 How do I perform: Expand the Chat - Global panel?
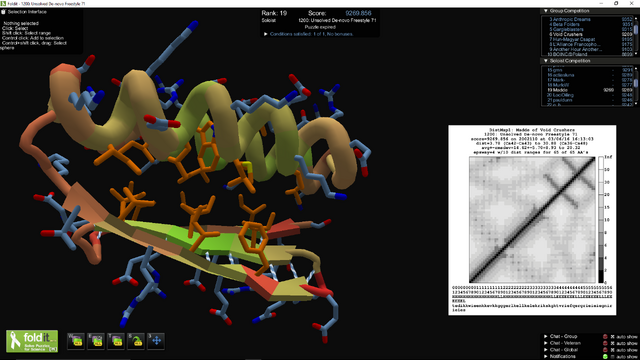click(x=546, y=350)
